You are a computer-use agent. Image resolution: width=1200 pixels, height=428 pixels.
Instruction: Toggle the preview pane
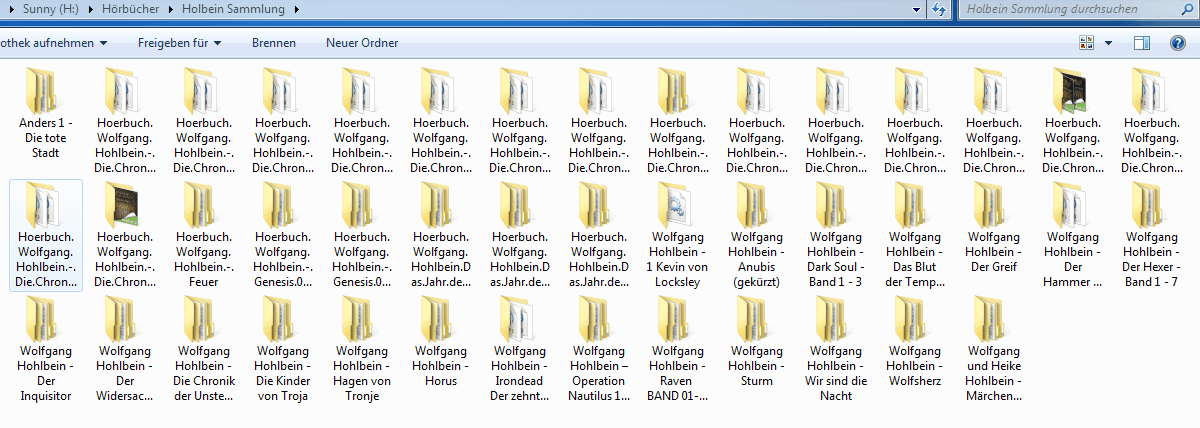click(x=1143, y=43)
